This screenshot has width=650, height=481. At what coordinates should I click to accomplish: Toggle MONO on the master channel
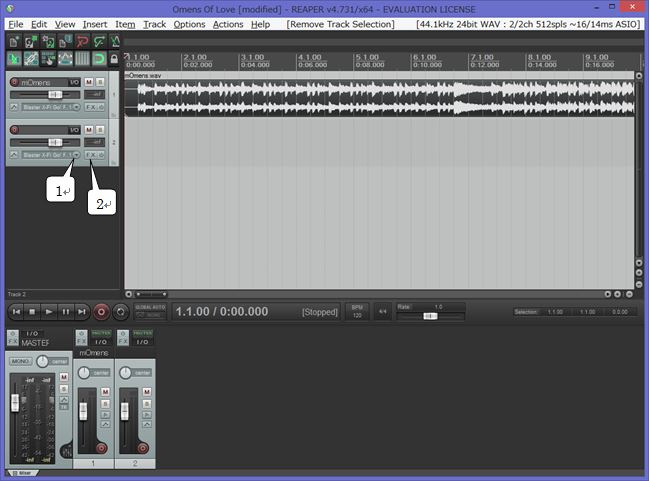pyautogui.click(x=20, y=361)
